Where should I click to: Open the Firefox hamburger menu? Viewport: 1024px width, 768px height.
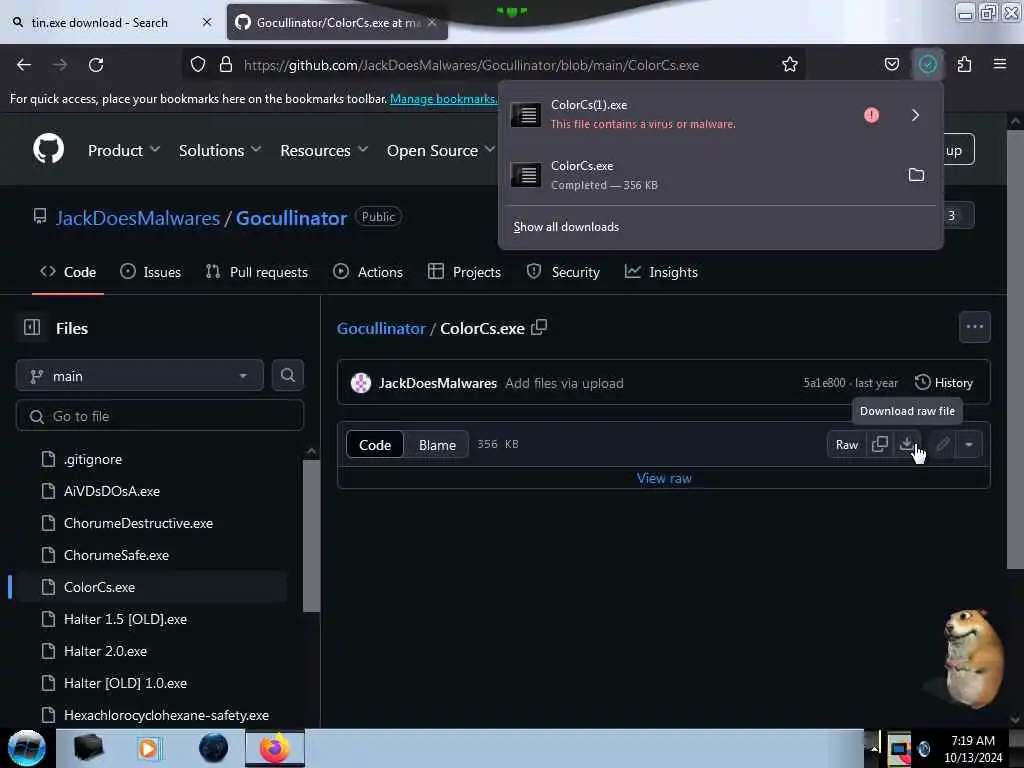coord(999,64)
